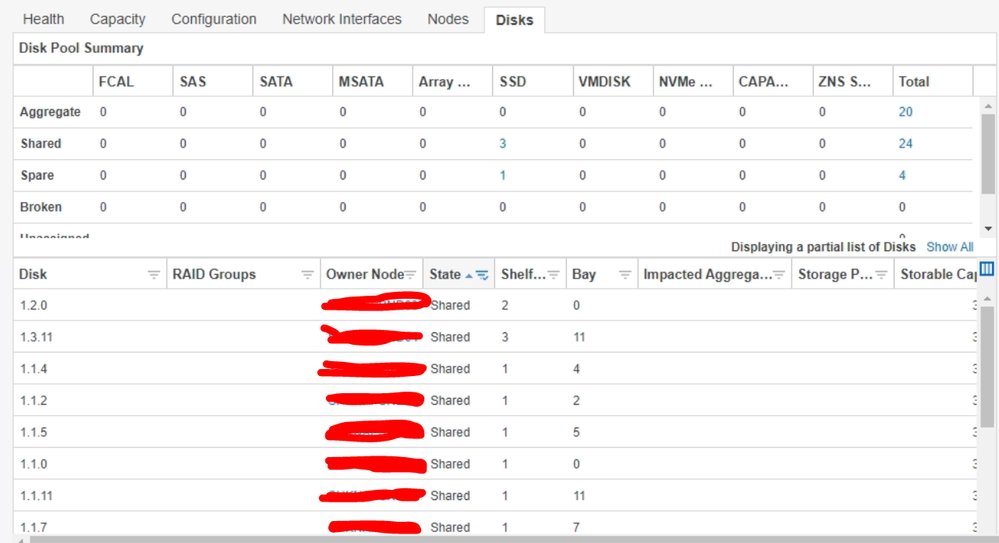The width and height of the screenshot is (999, 543).
Task: Open the Impacted Aggregates column filter icon
Action: 779,275
